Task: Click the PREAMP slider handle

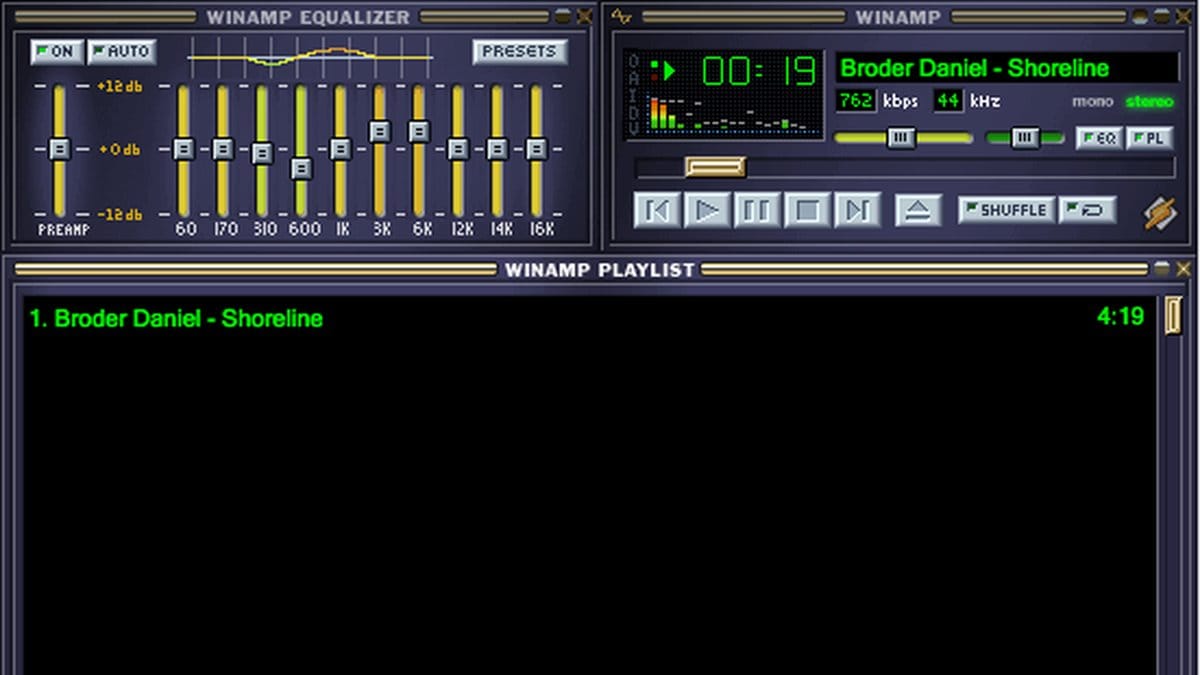Action: pos(59,149)
